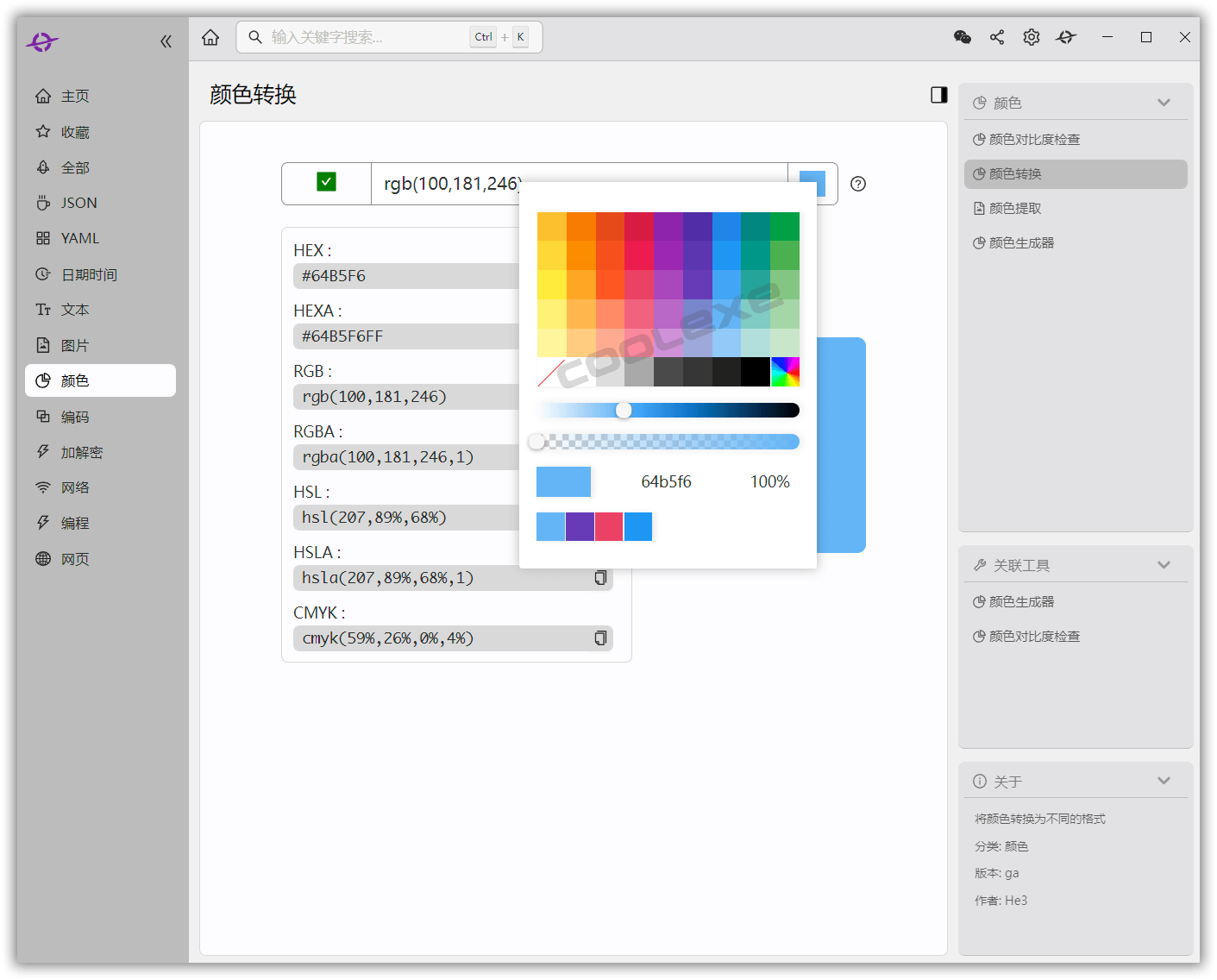Open the JSON tools category

tap(78, 202)
